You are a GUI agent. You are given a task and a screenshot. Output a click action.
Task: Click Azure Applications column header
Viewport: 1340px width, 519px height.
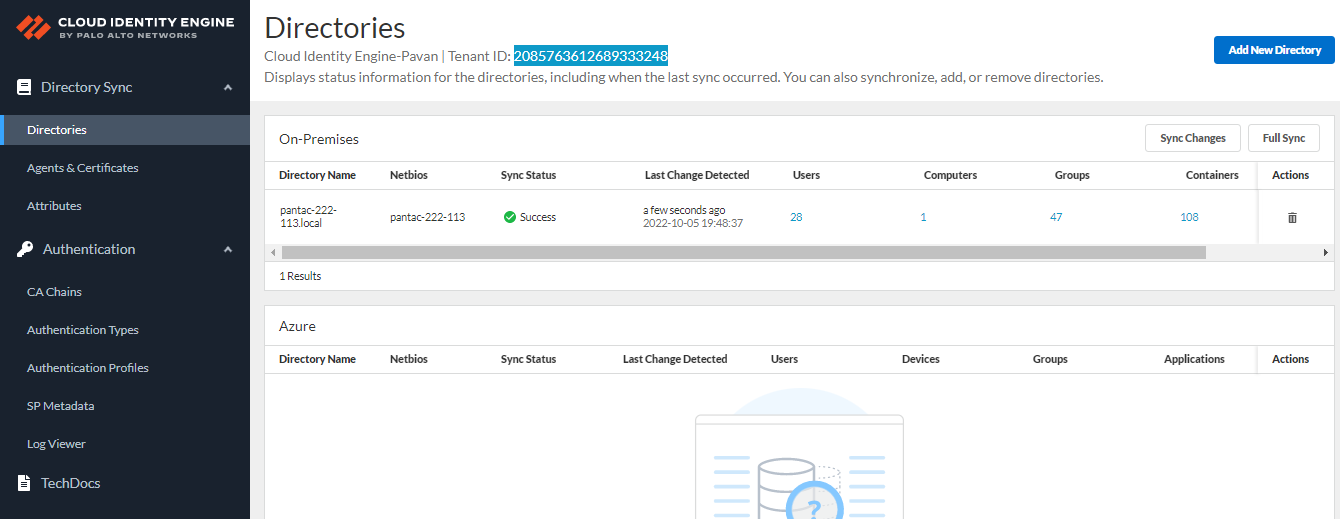pyautogui.click(x=1194, y=359)
